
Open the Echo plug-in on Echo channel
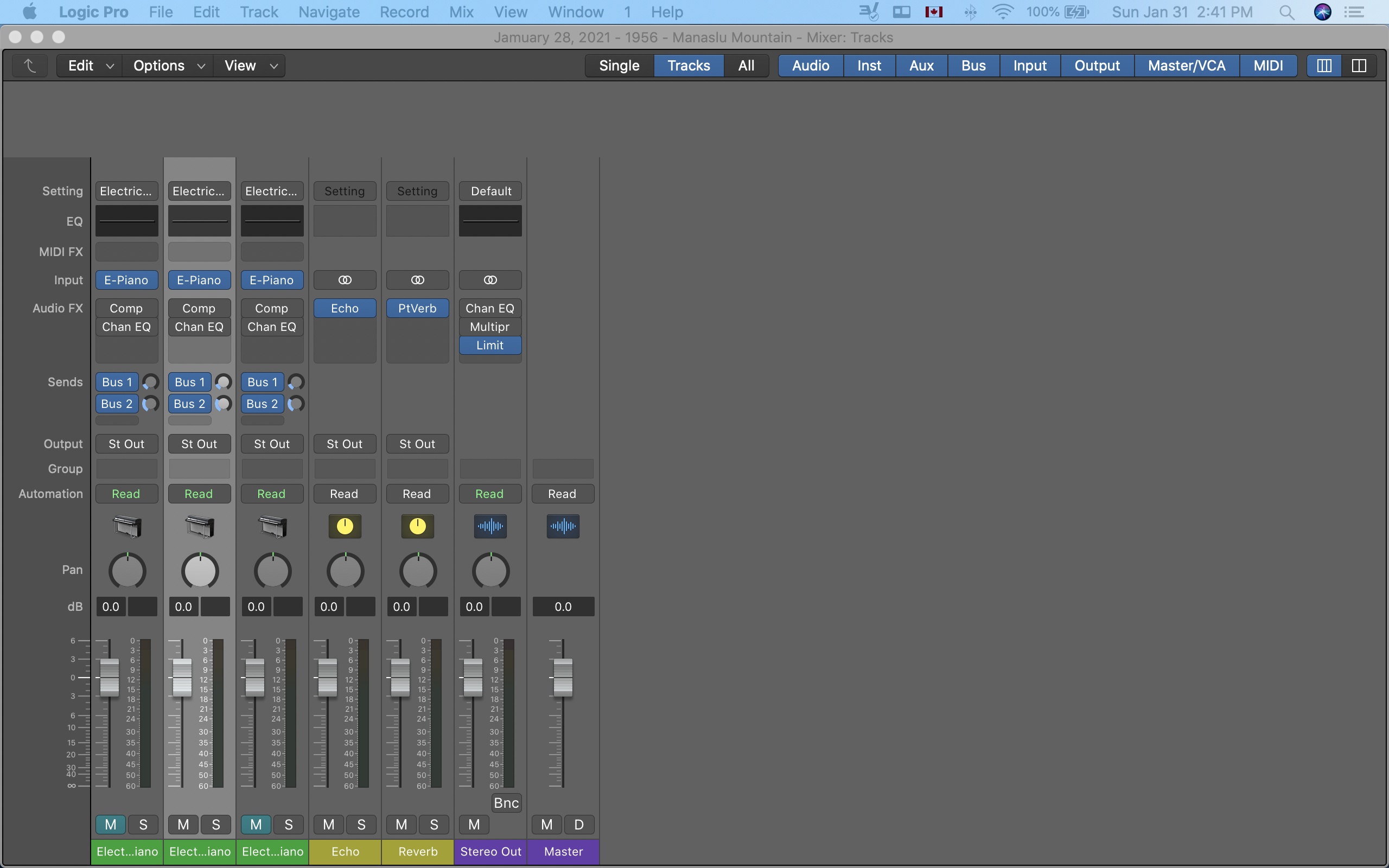coord(345,308)
